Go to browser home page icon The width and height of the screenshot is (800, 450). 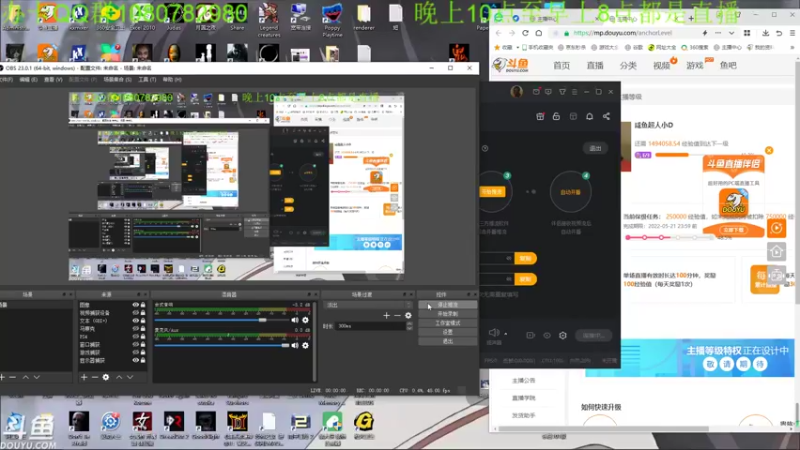pos(539,33)
